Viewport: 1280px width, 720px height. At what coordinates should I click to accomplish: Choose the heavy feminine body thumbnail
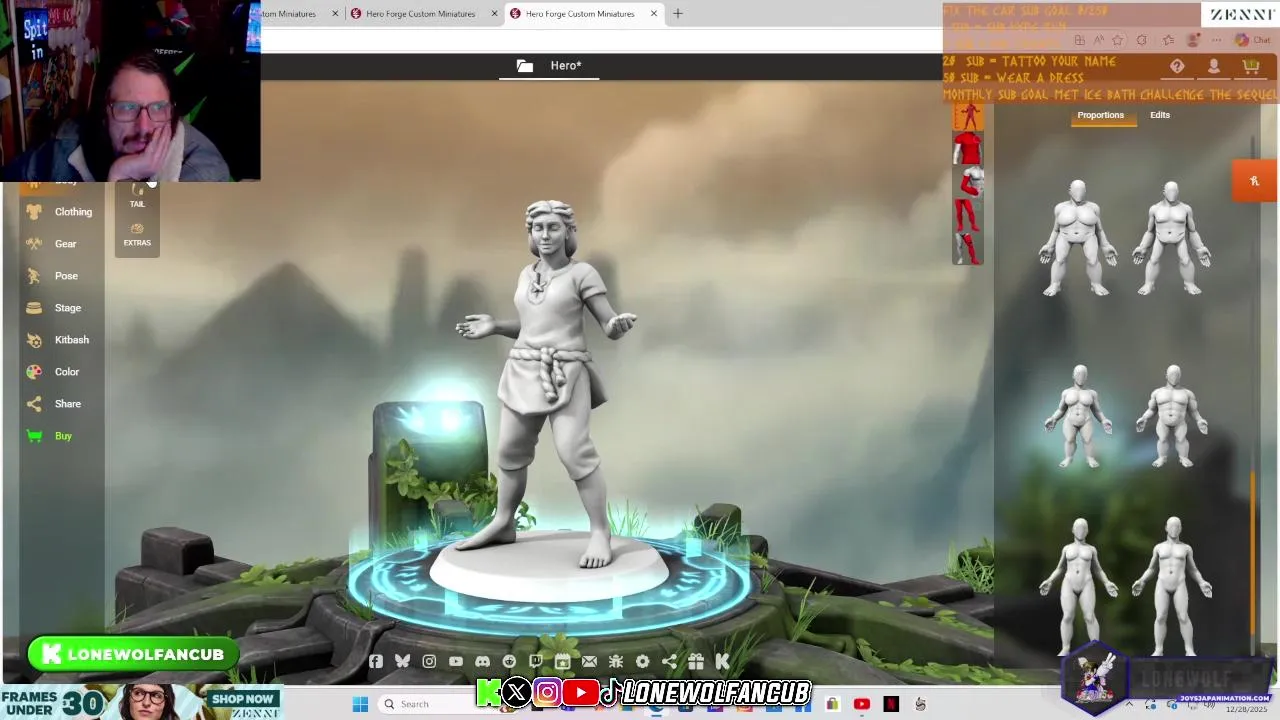tap(1077, 238)
